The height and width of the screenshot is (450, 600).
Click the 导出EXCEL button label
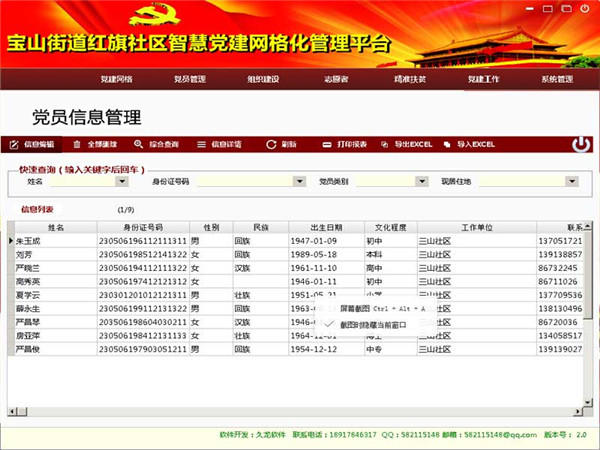pos(413,144)
